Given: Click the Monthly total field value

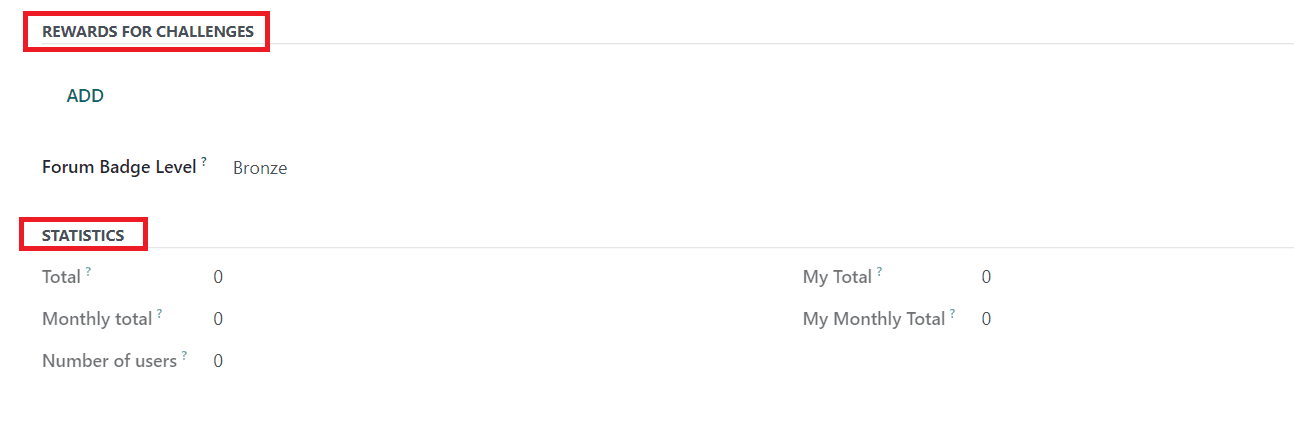Looking at the screenshot, I should click(218, 319).
